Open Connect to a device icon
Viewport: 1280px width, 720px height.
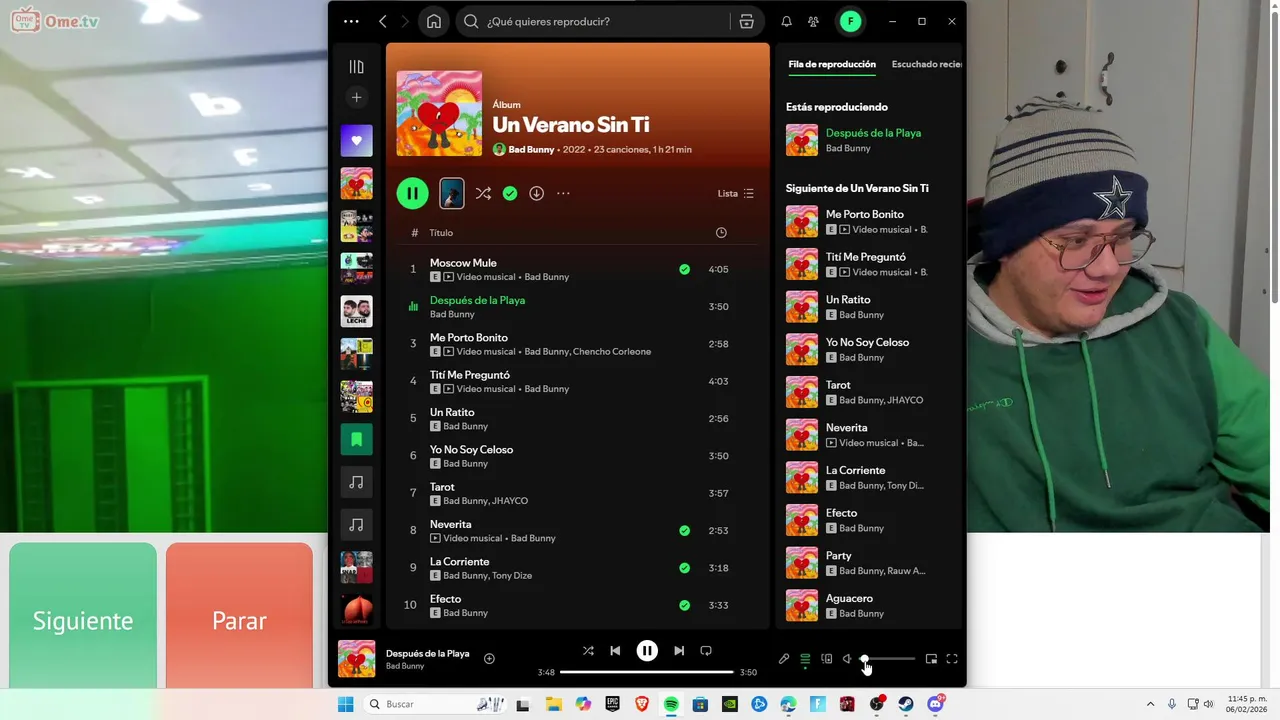pyautogui.click(x=826, y=659)
